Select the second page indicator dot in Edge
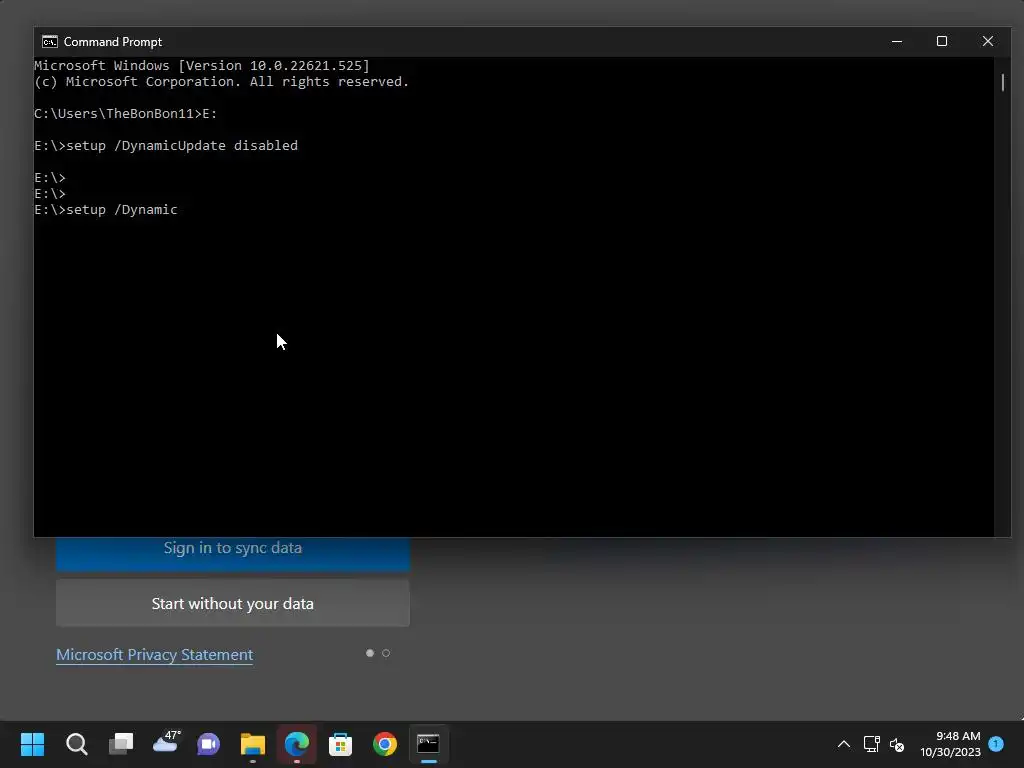 click(386, 653)
